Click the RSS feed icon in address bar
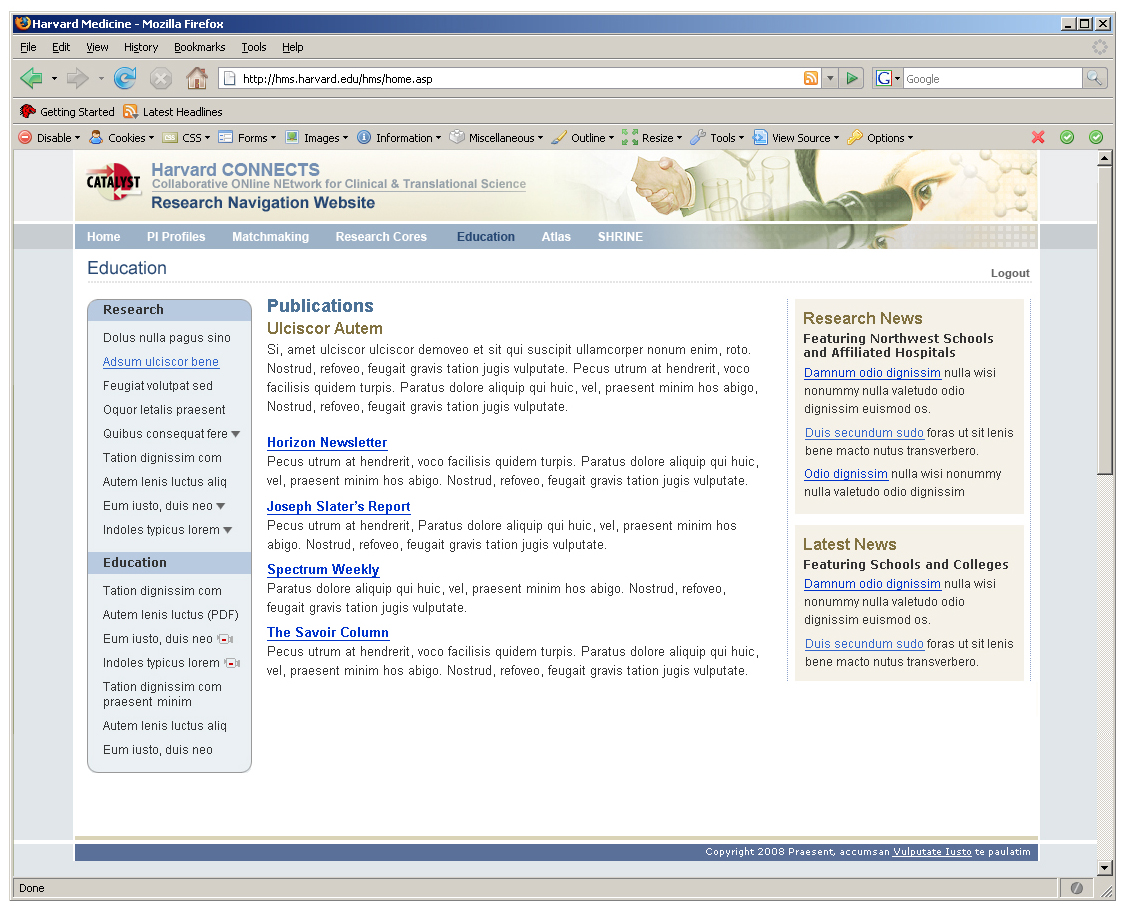 [811, 78]
